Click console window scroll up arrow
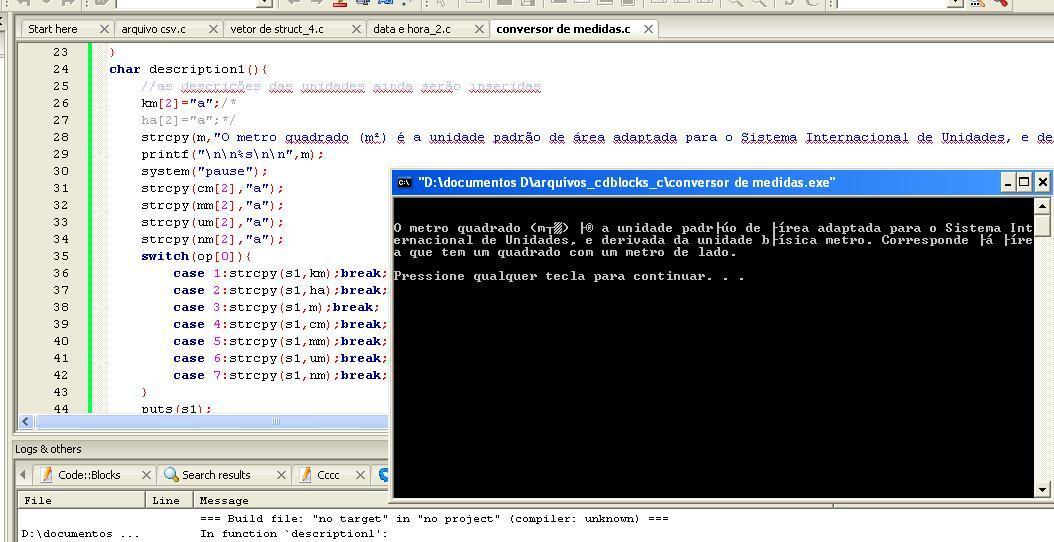Viewport: 1054px width, 542px height. (1042, 206)
